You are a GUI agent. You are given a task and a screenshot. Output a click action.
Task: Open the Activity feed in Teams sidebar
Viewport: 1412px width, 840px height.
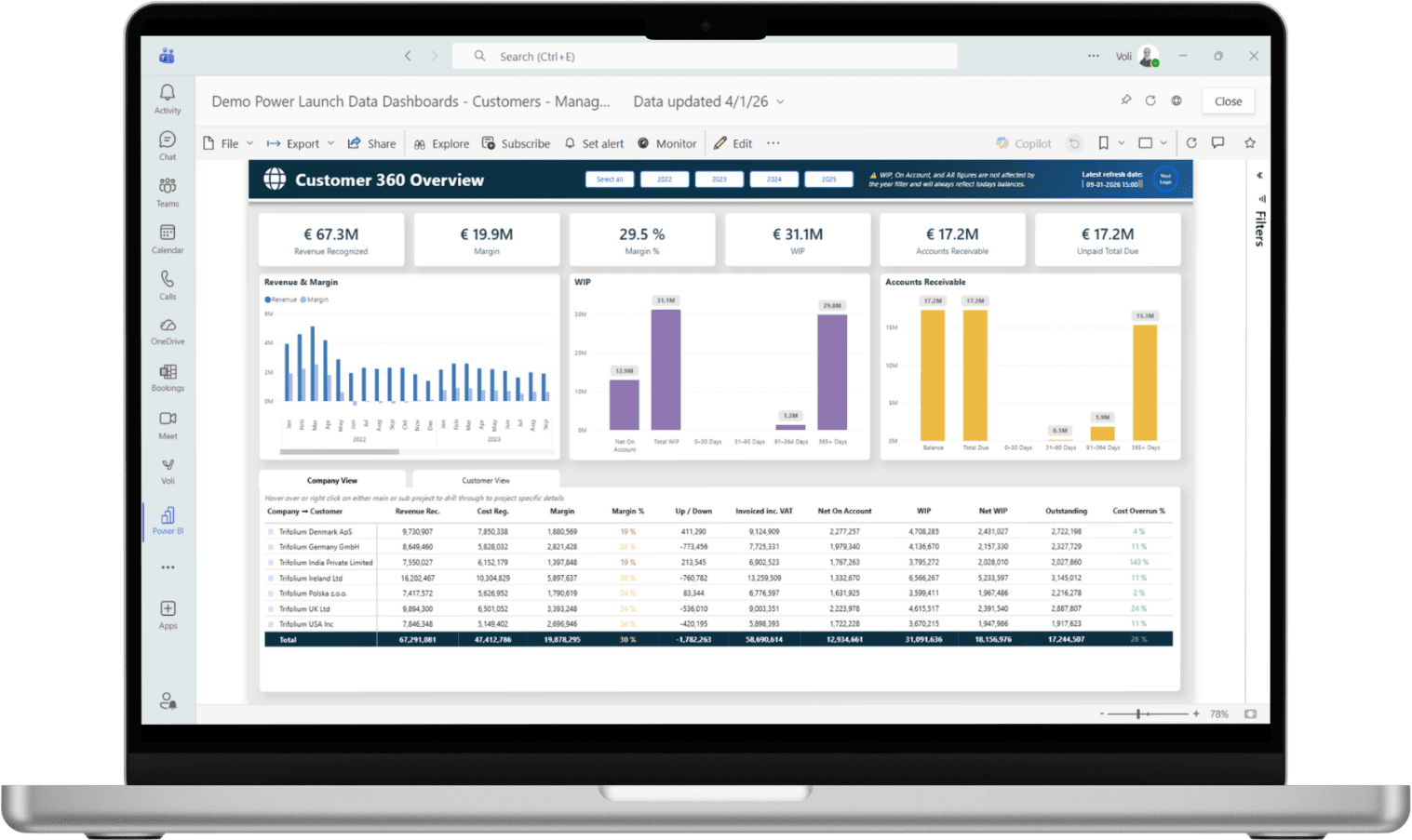pyautogui.click(x=168, y=98)
